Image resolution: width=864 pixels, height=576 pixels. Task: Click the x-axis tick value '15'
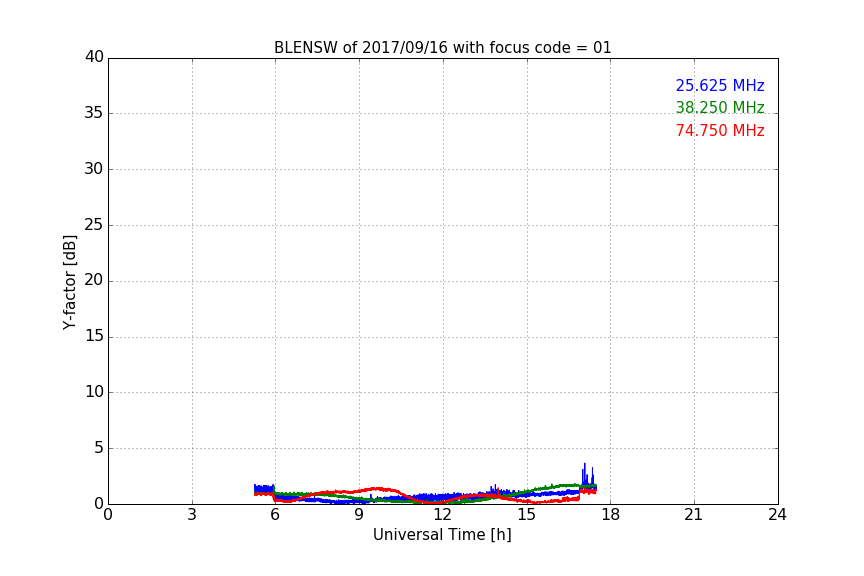point(526,515)
